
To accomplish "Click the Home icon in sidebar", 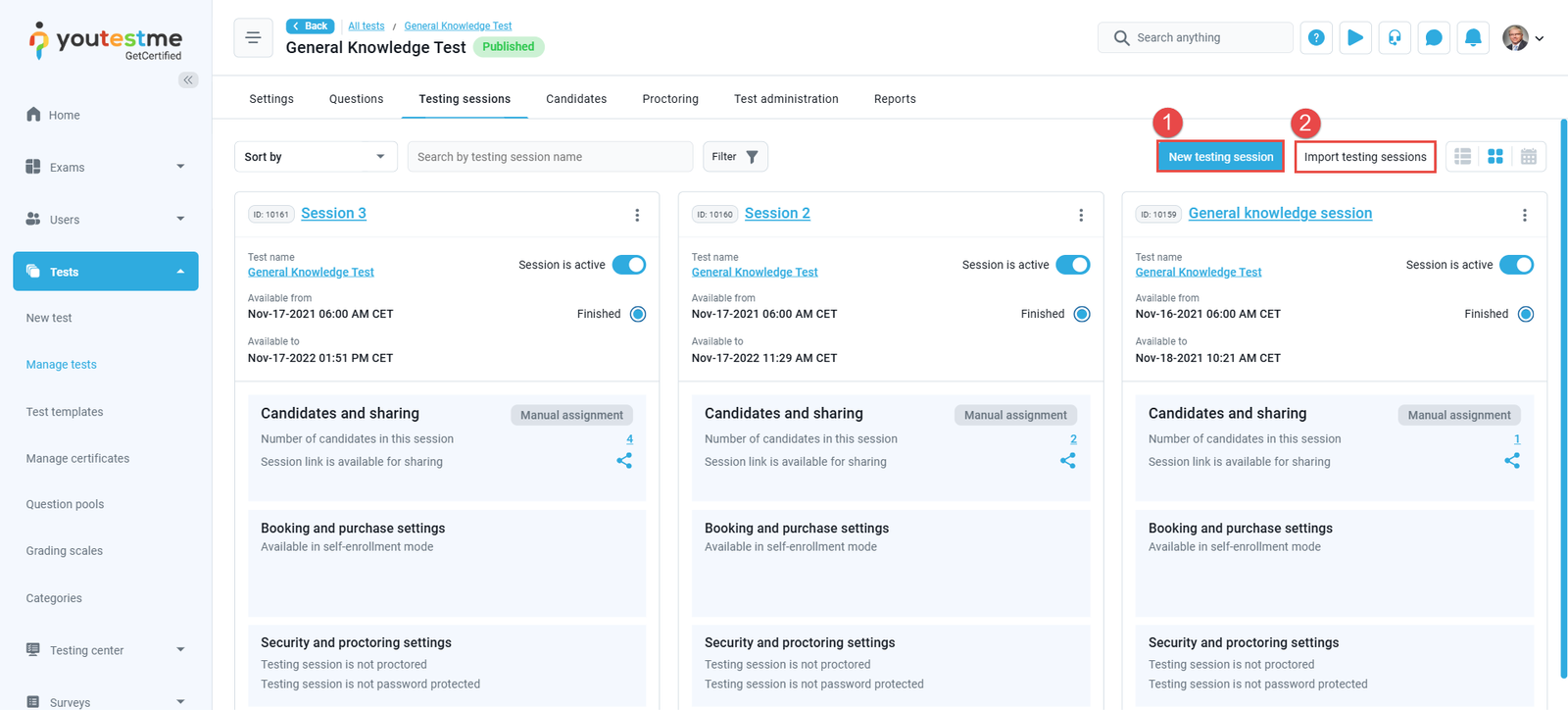I will point(33,115).
